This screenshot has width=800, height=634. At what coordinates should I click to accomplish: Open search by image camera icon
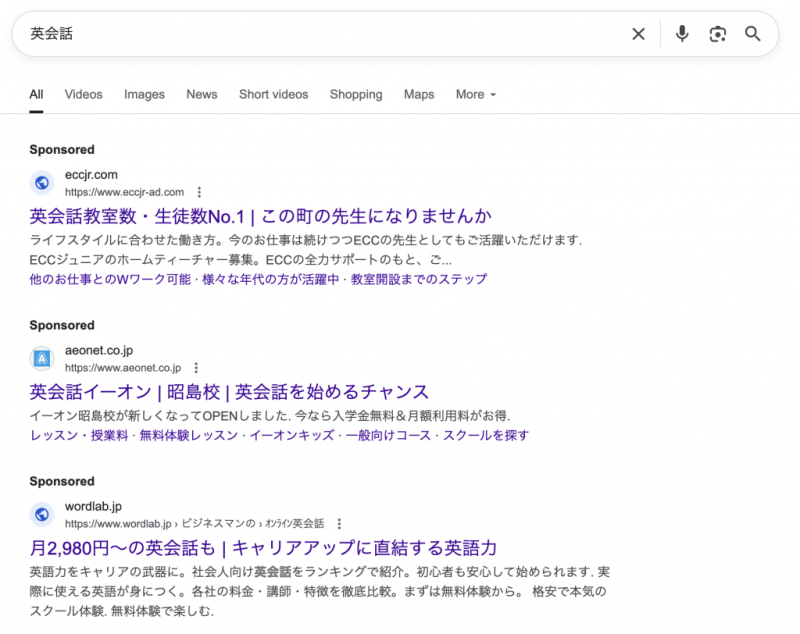pyautogui.click(x=718, y=34)
